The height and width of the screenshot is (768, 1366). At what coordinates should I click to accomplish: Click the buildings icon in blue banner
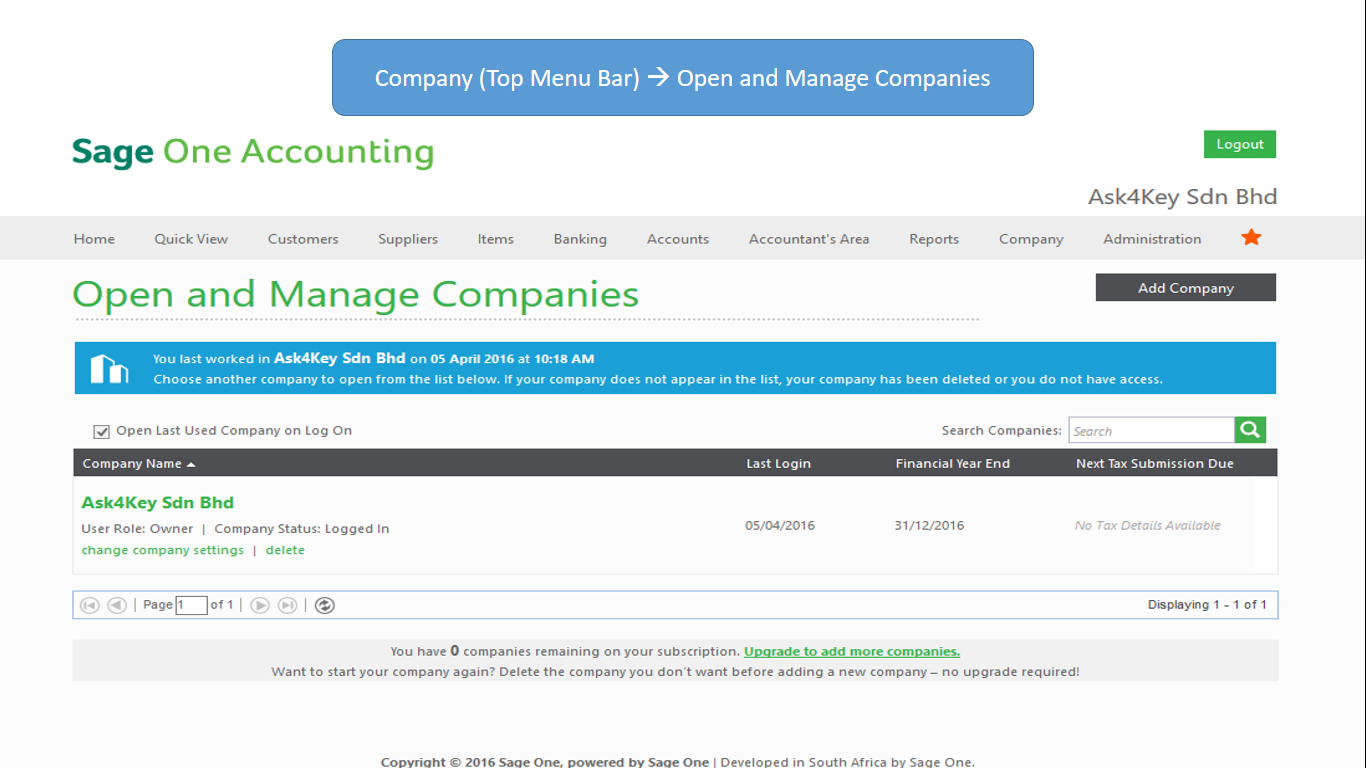[x=110, y=368]
